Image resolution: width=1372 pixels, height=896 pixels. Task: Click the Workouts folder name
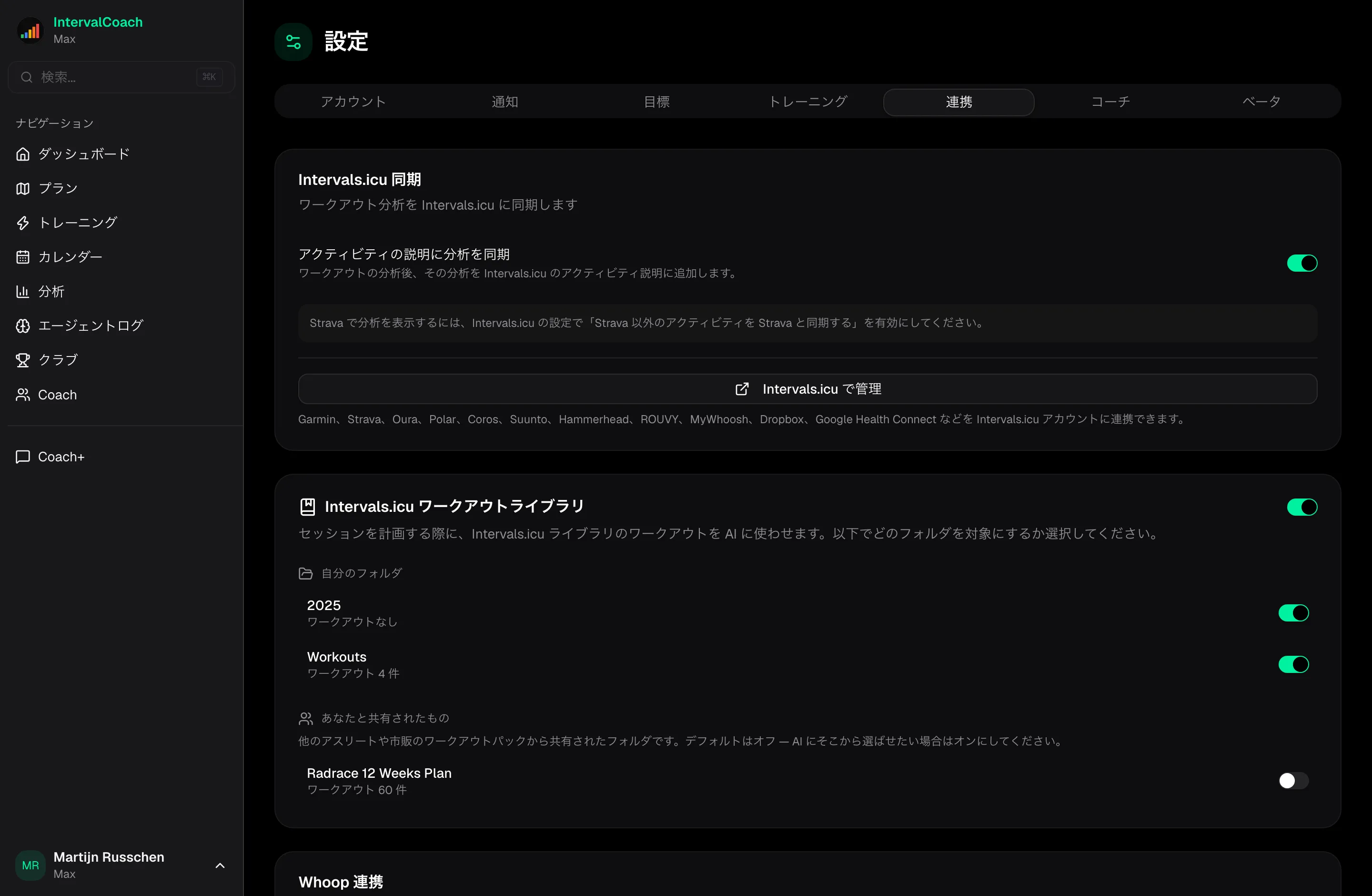(x=337, y=657)
